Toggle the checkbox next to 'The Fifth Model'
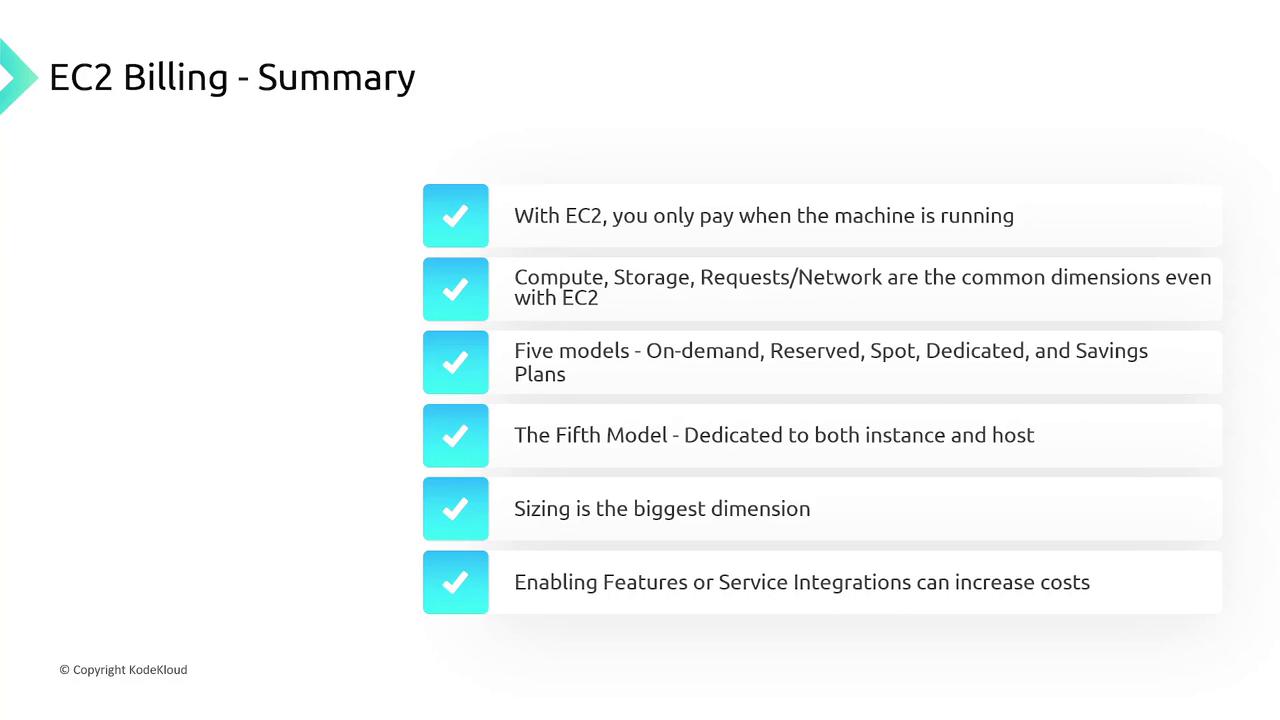Viewport: 1280px width, 720px height. coord(455,436)
